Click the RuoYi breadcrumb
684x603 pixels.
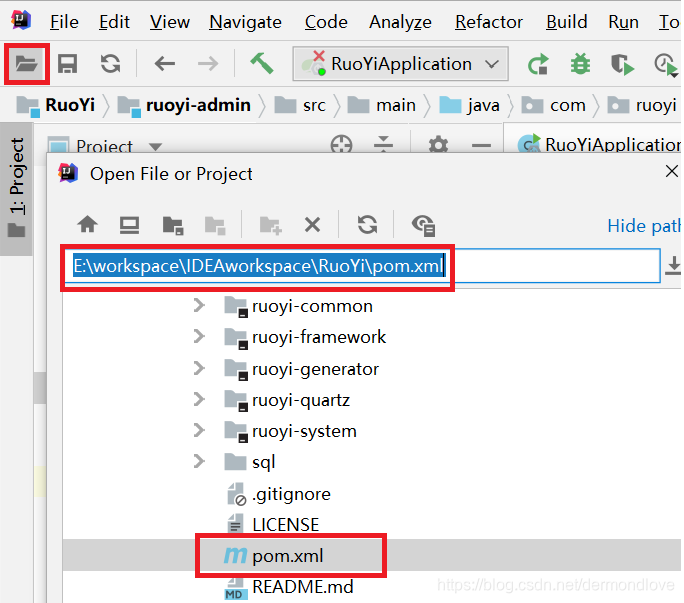56,105
